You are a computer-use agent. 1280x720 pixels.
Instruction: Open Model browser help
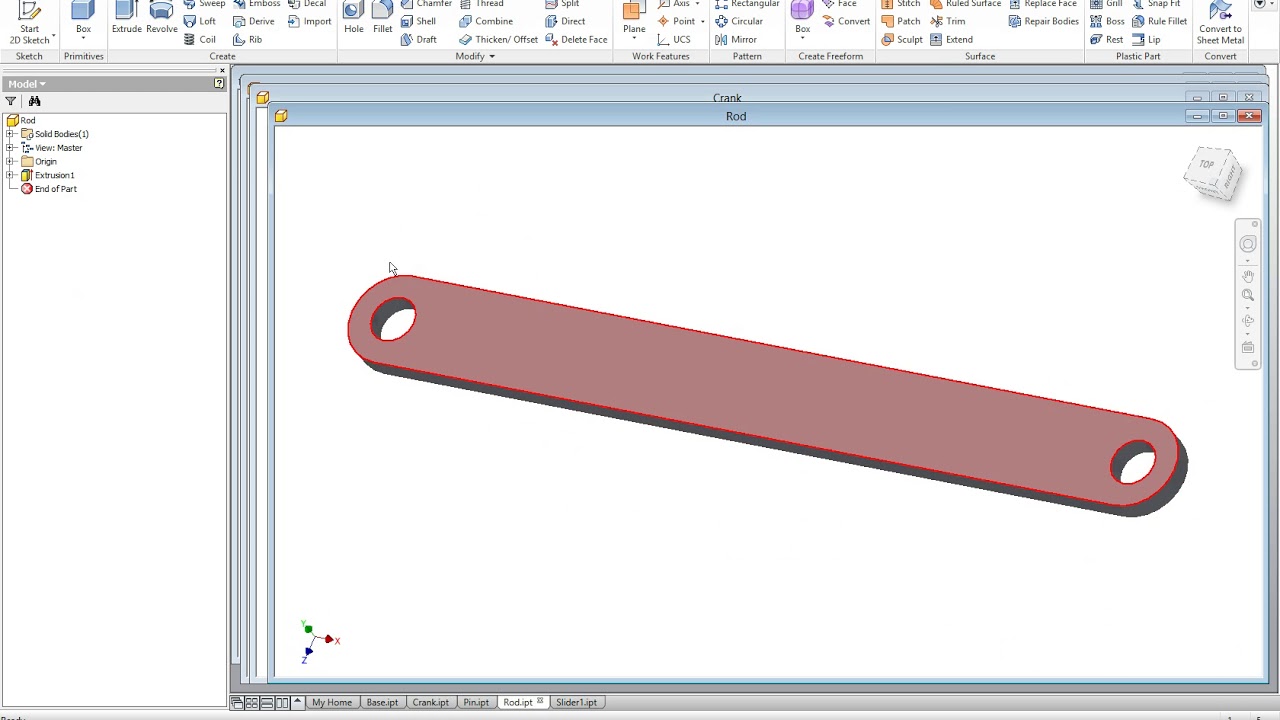[219, 84]
